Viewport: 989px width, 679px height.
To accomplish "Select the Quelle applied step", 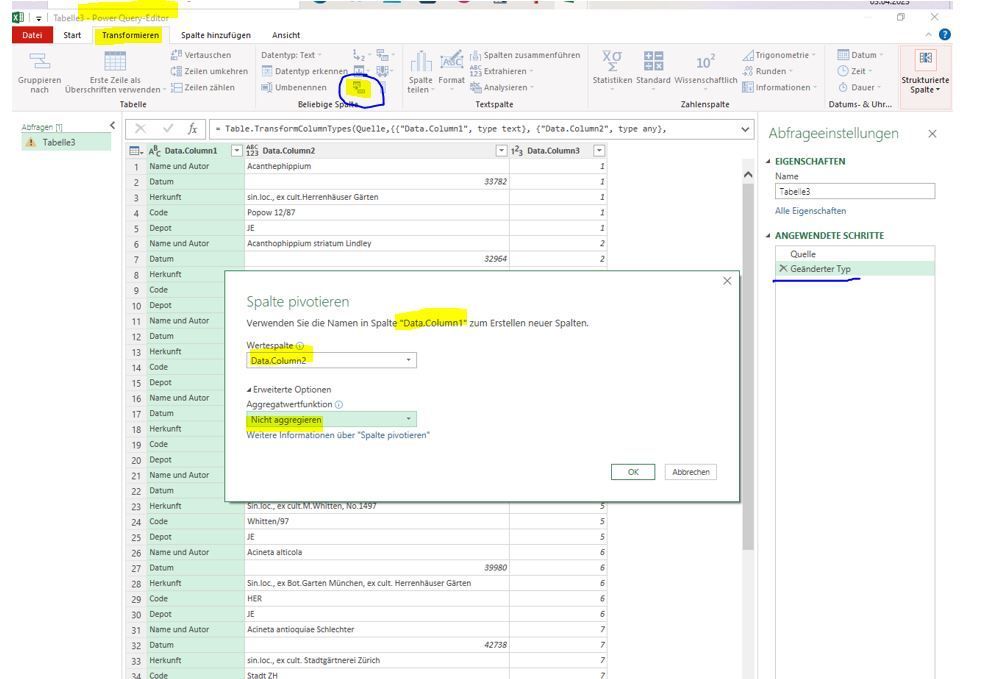I will [x=855, y=254].
